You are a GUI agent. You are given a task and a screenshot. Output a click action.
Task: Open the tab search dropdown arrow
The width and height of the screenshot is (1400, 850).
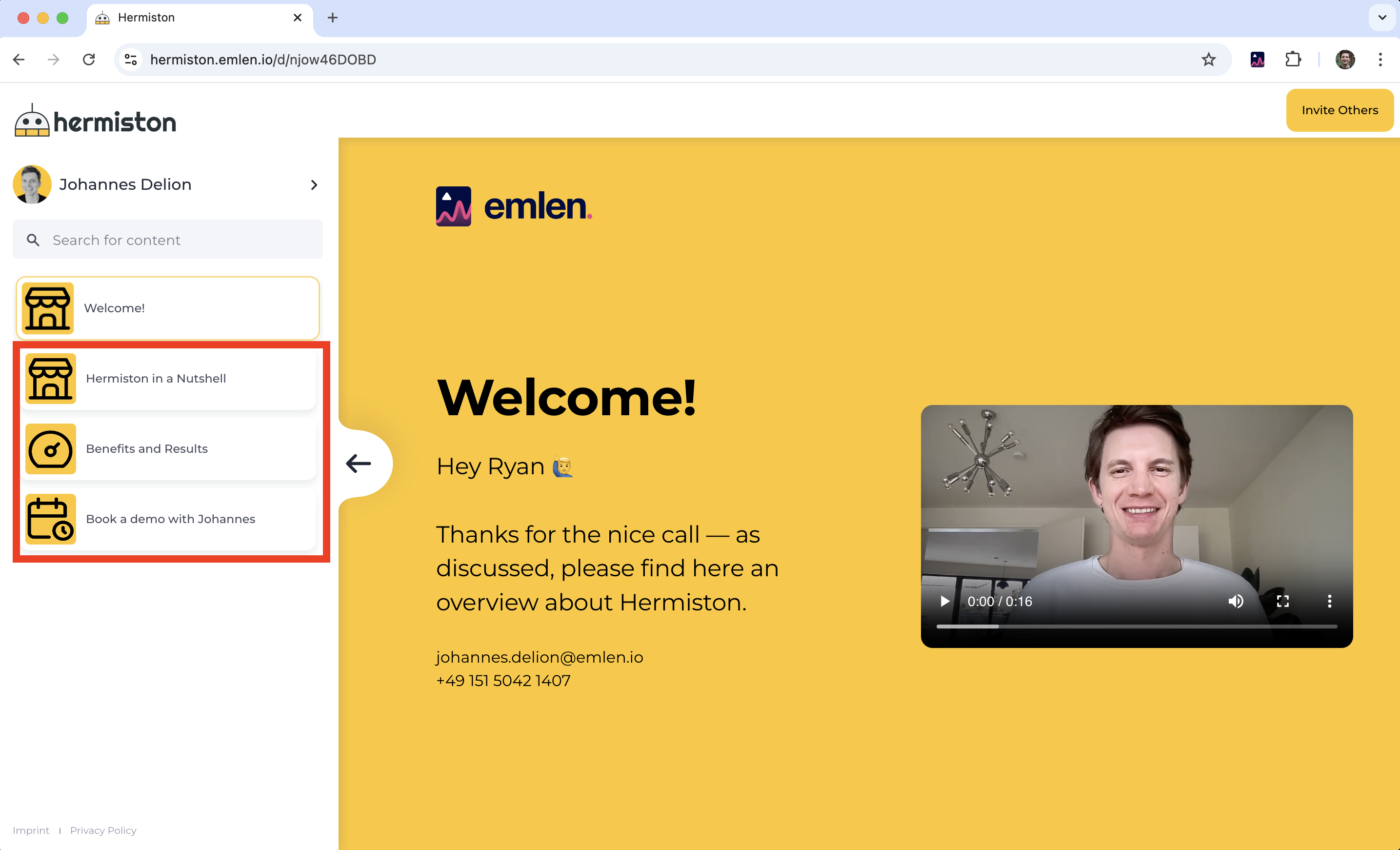point(1382,18)
